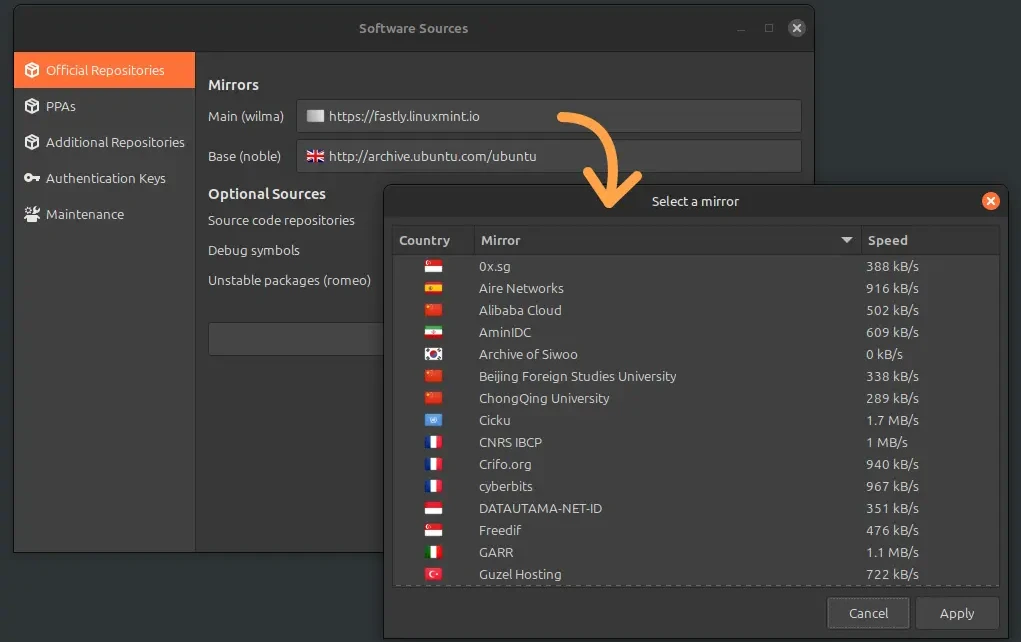Open Additional Repositories in sidebar
The image size is (1021, 642).
point(104,142)
